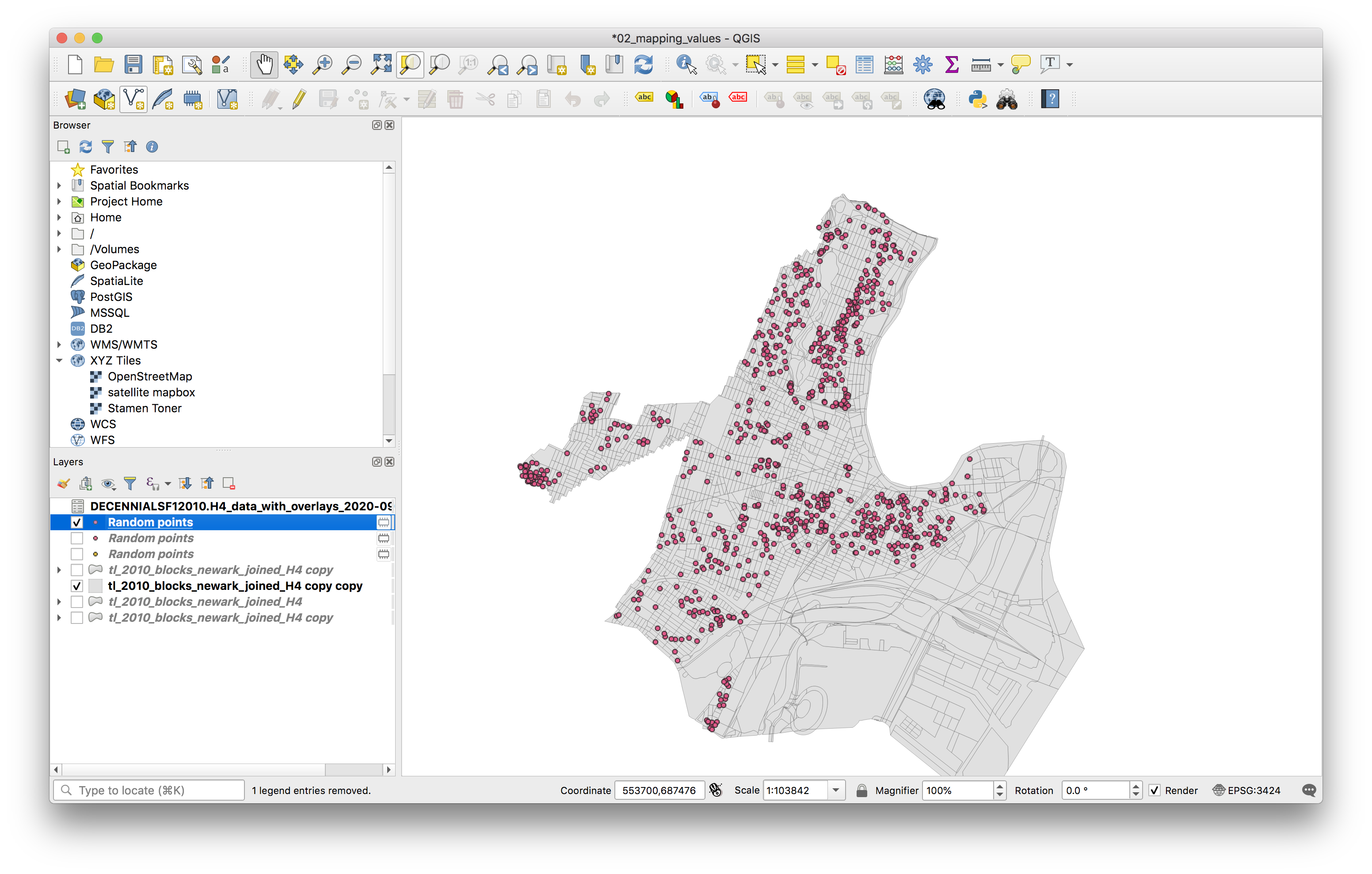Enable tl_2010_blocks_newark_joined_H4 layer visibility
The image size is (1372, 874).
tap(77, 602)
